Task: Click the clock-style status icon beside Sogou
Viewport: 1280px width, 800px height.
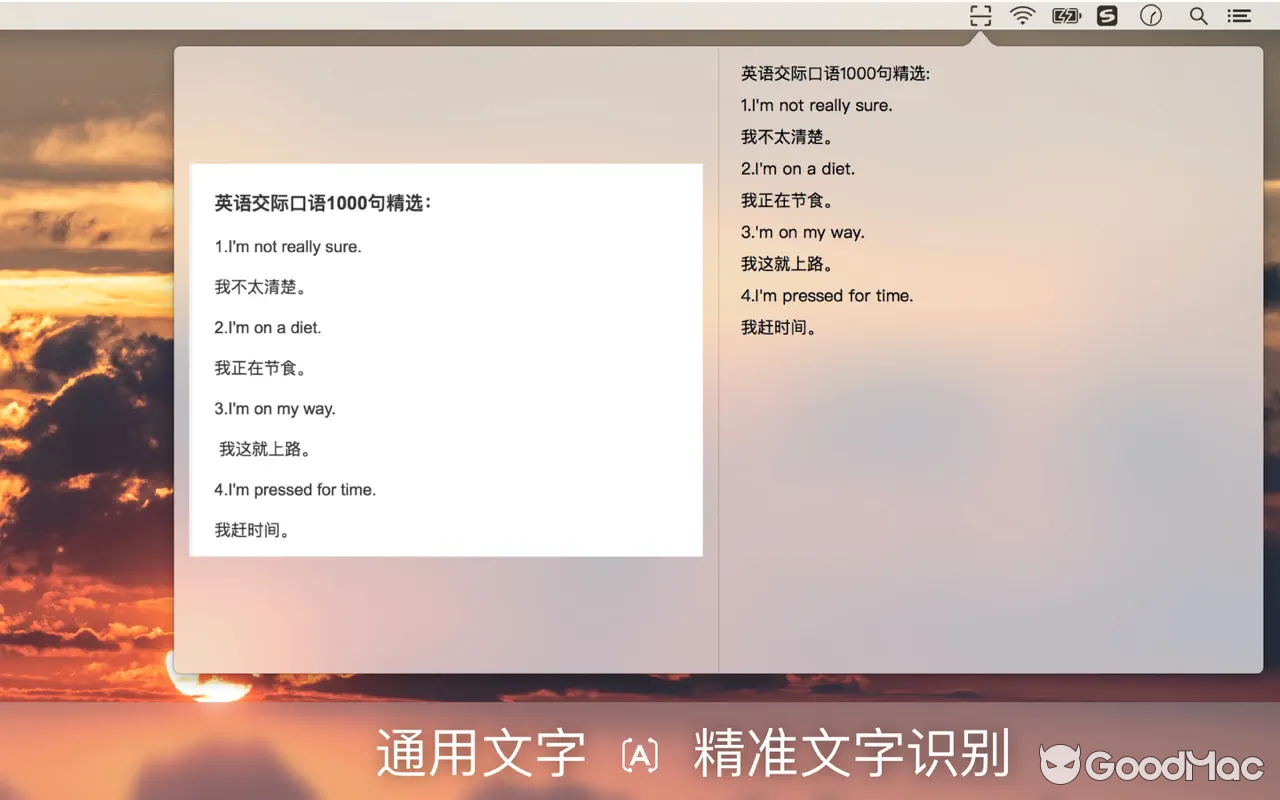Action: (1150, 15)
